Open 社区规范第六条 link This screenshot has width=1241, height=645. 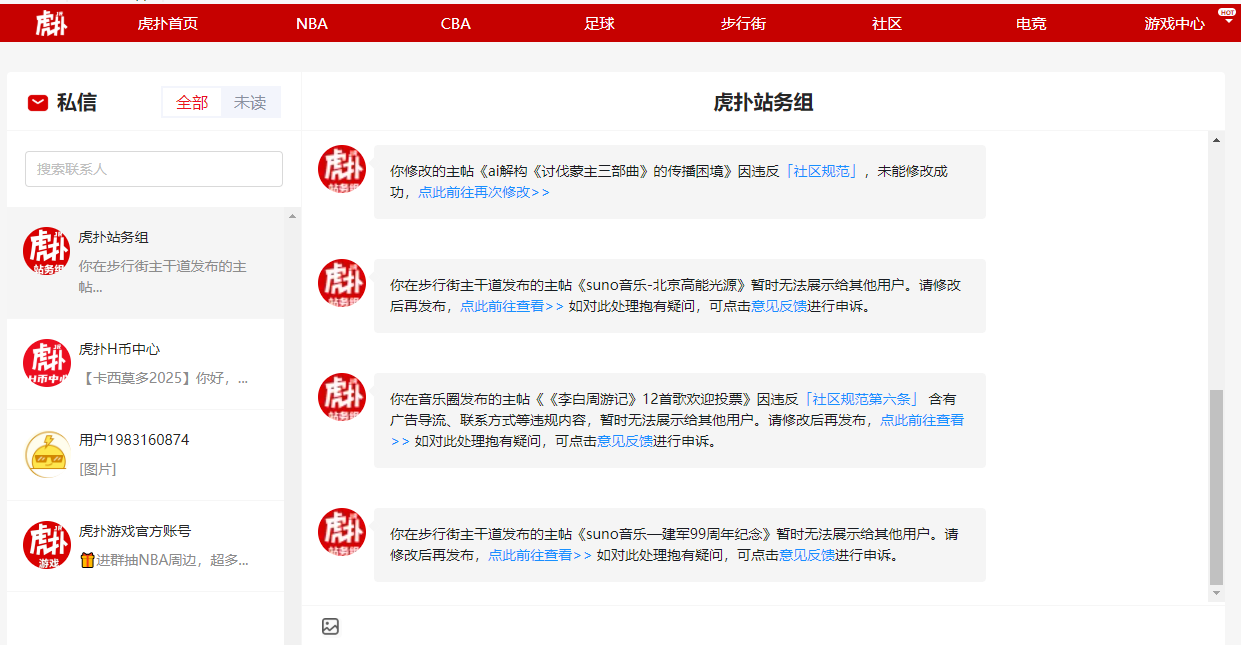point(860,399)
